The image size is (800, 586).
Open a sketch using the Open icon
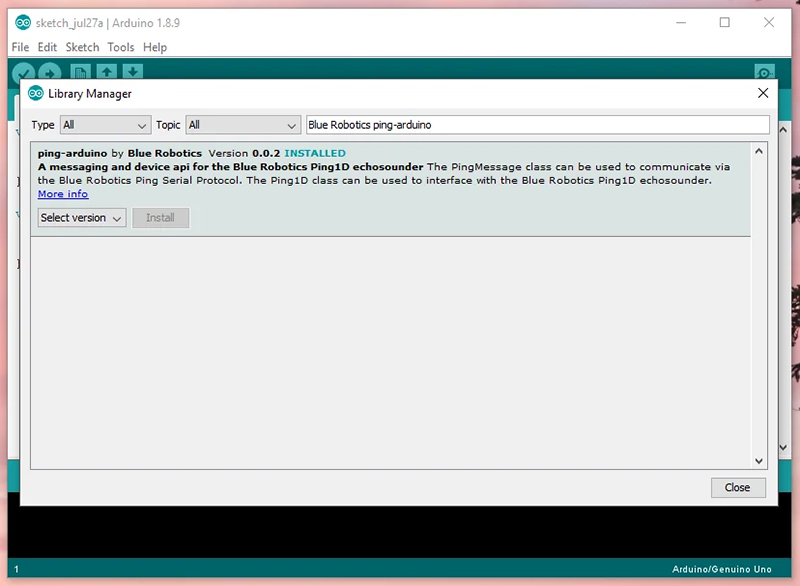pos(106,73)
